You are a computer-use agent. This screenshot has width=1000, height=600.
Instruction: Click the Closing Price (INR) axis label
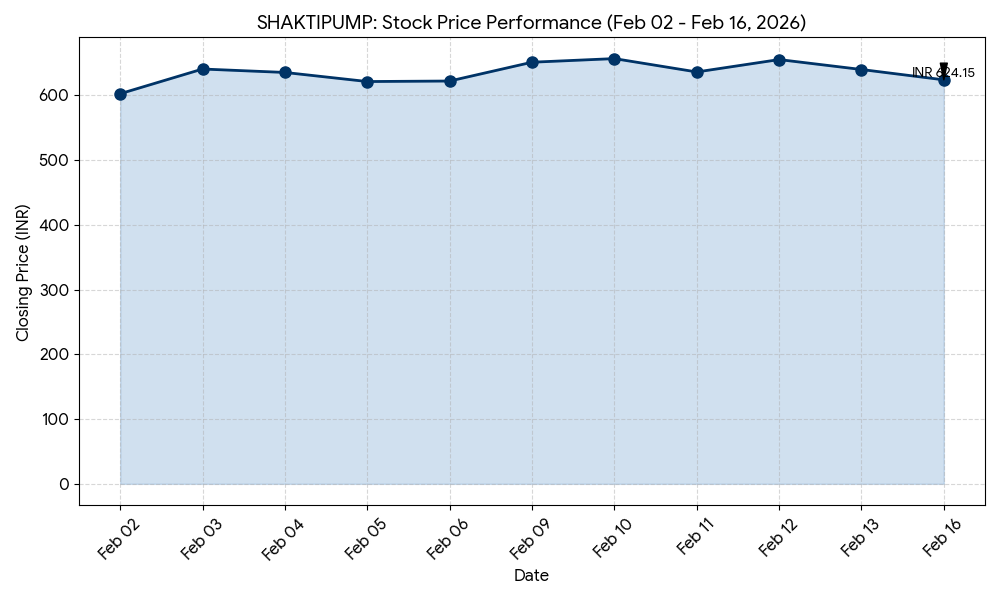click(x=23, y=273)
